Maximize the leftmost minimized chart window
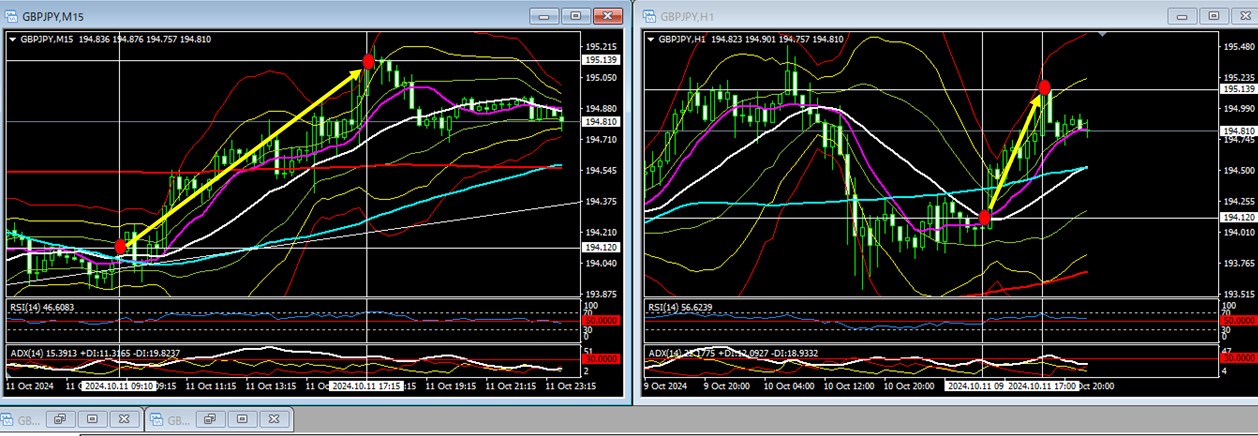 90,420
